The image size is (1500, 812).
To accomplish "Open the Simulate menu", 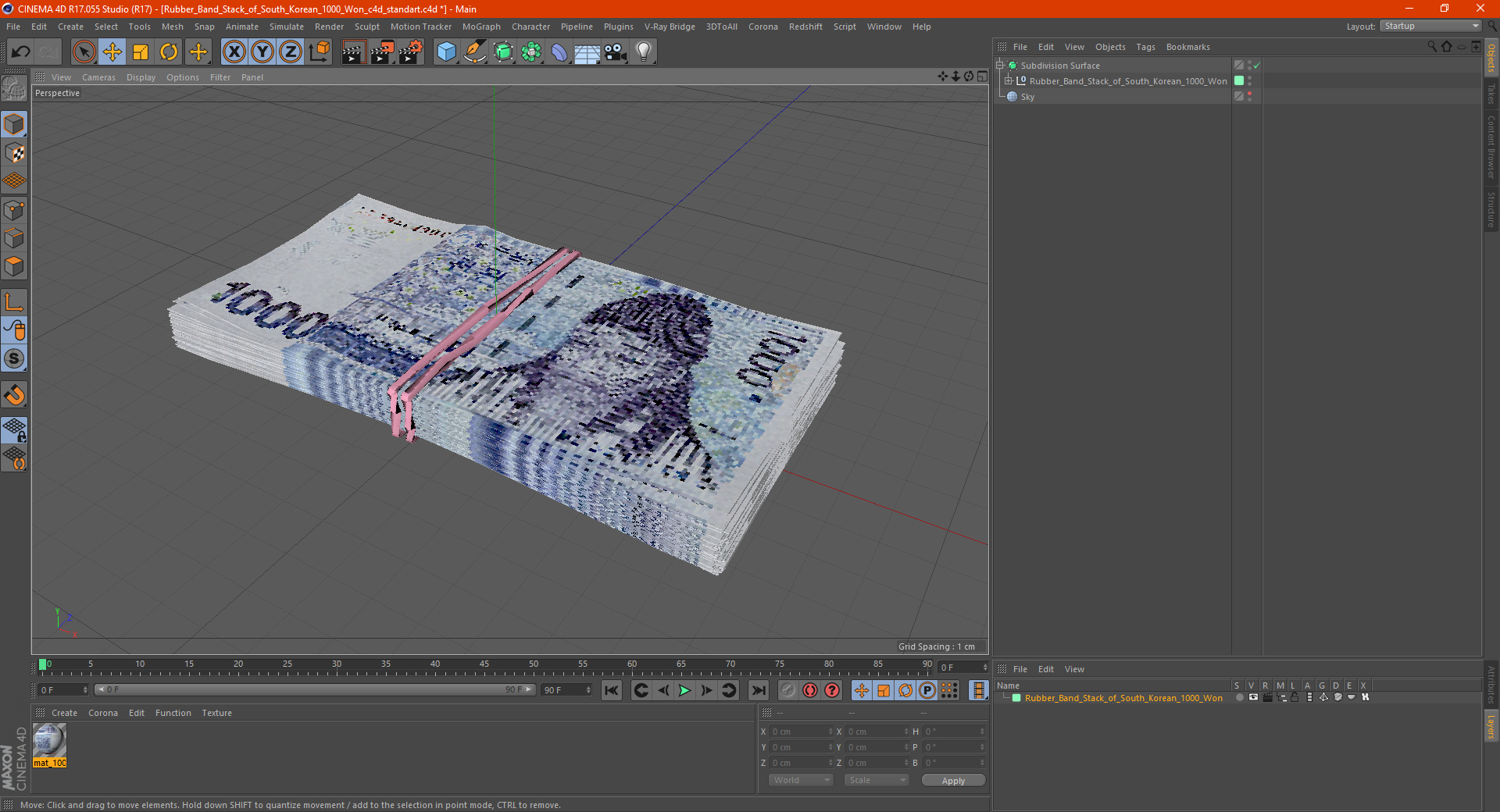I will tap(287, 27).
